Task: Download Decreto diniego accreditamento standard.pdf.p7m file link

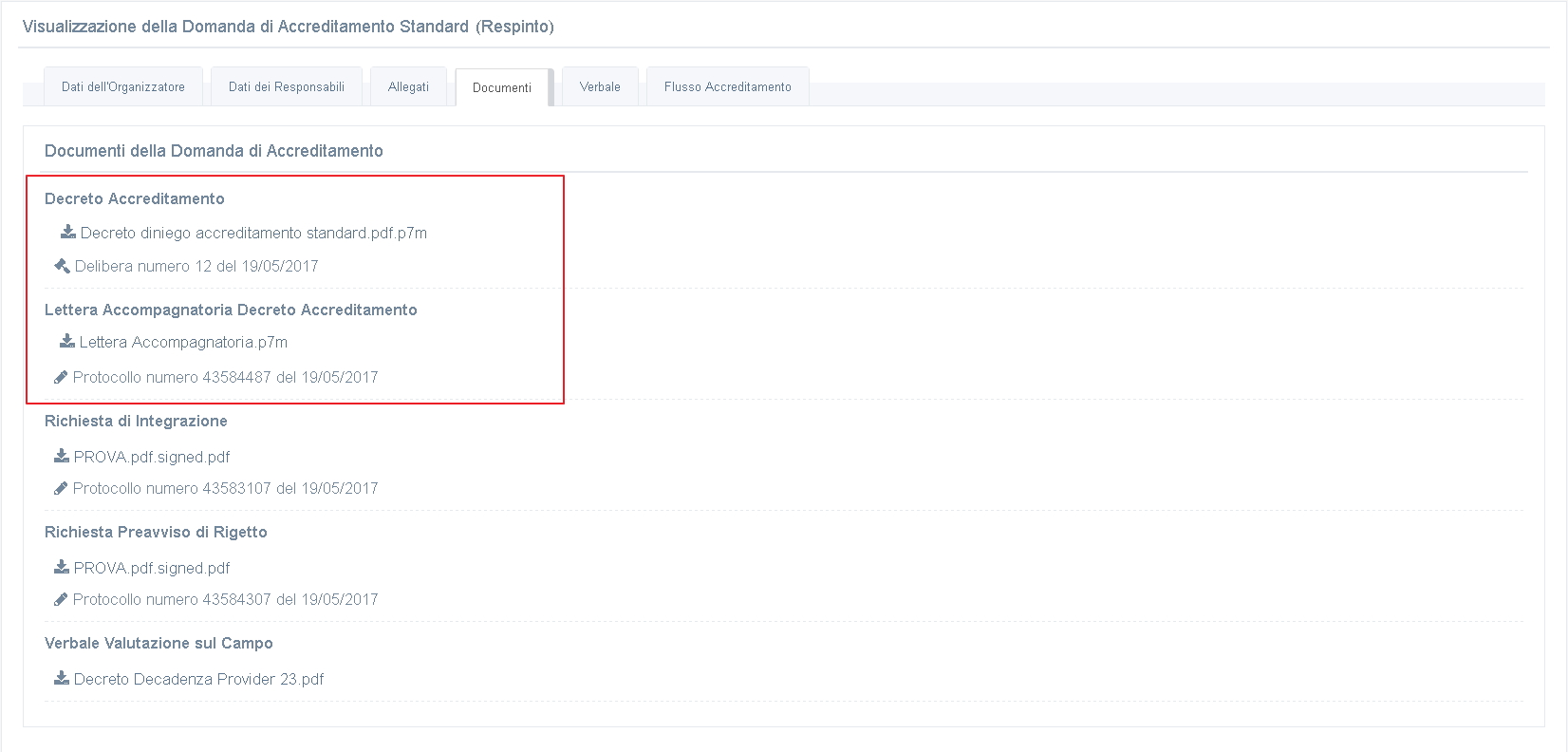Action: (x=253, y=233)
